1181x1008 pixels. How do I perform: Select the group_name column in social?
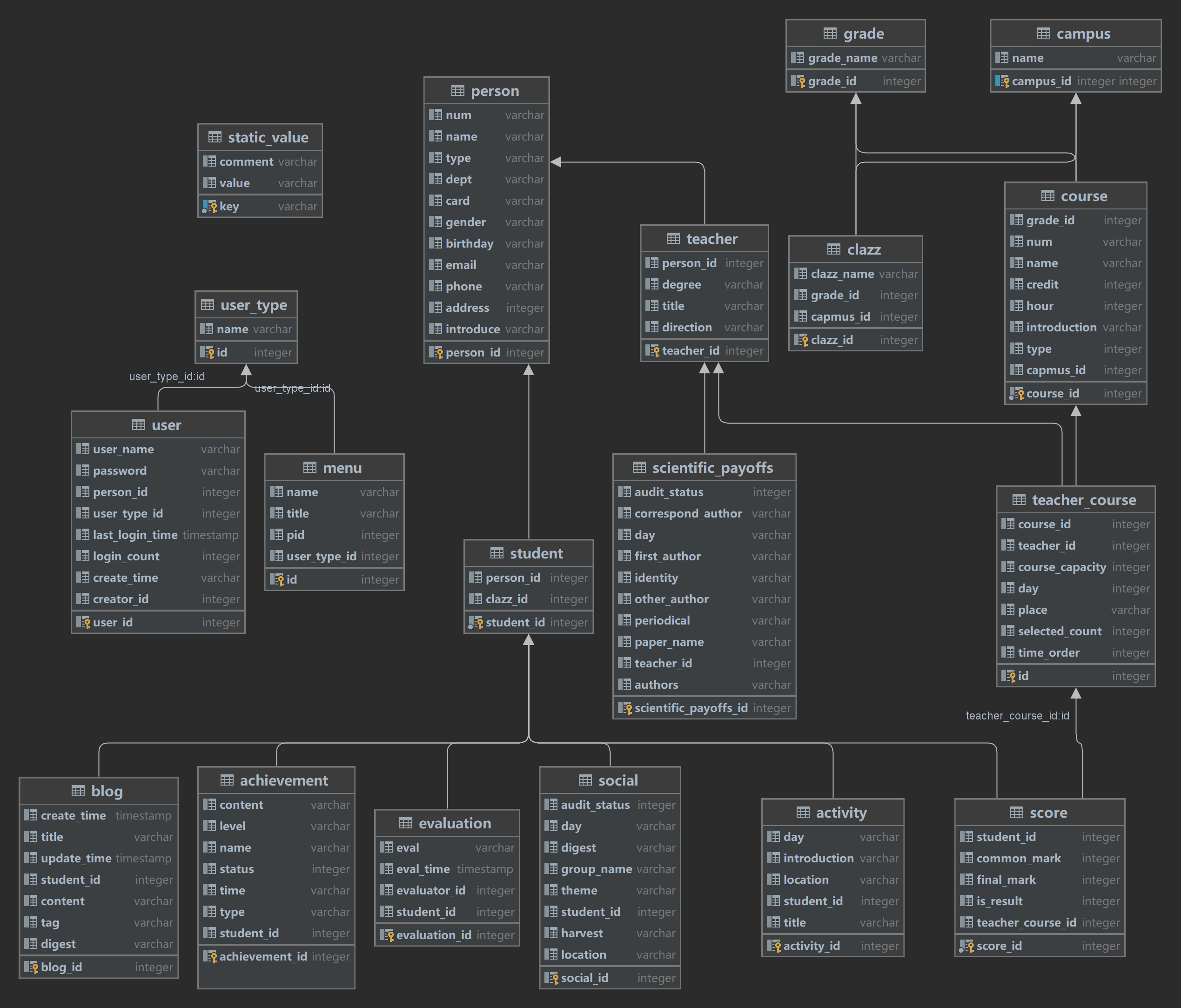[610, 869]
